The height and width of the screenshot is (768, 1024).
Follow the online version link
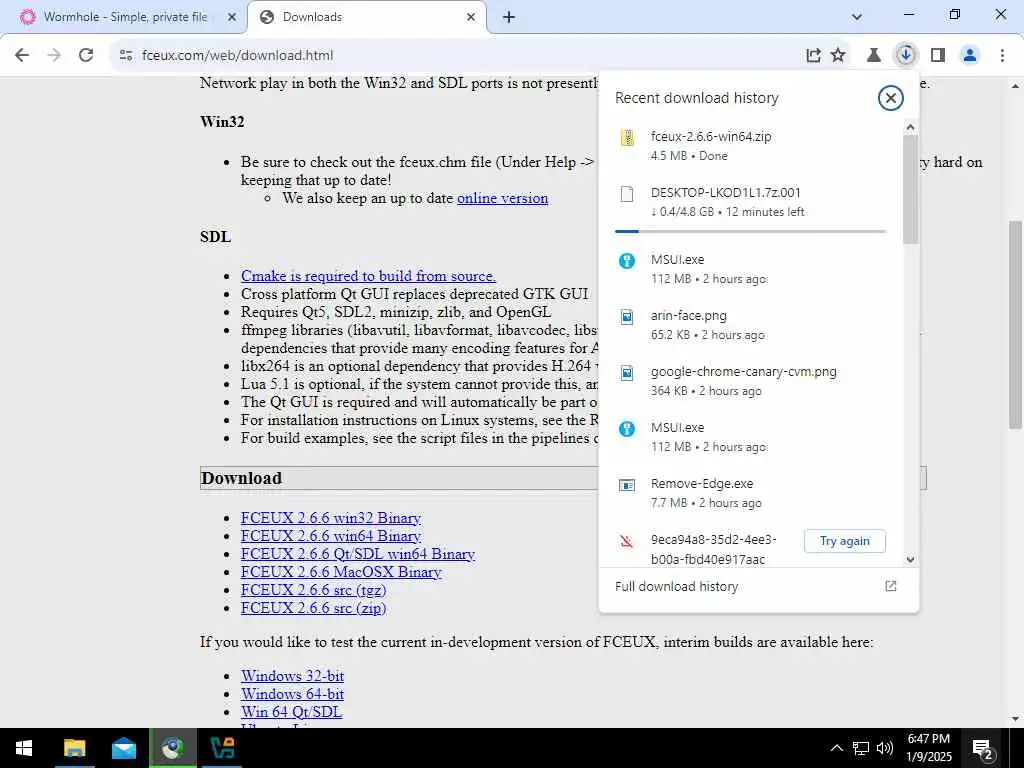point(502,198)
